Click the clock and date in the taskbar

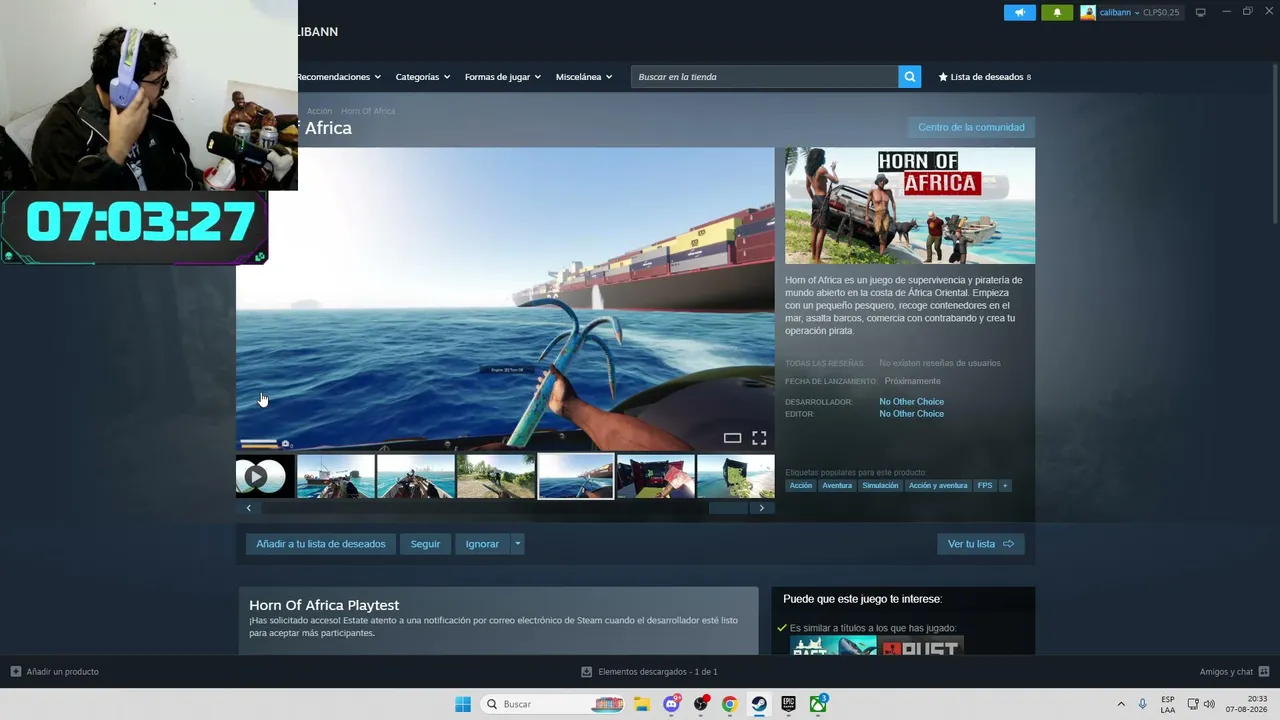pyautogui.click(x=1247, y=704)
